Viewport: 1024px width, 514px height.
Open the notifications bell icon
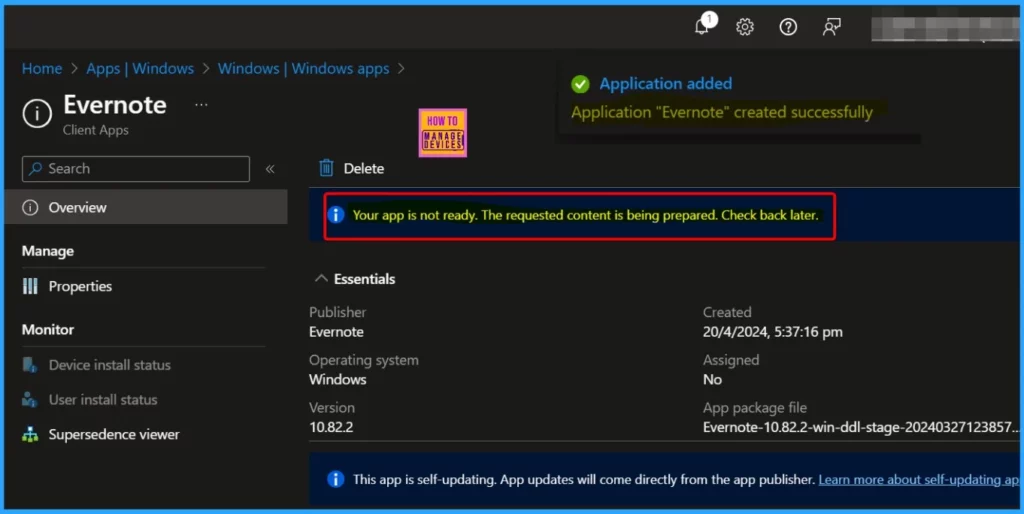[x=703, y=26]
